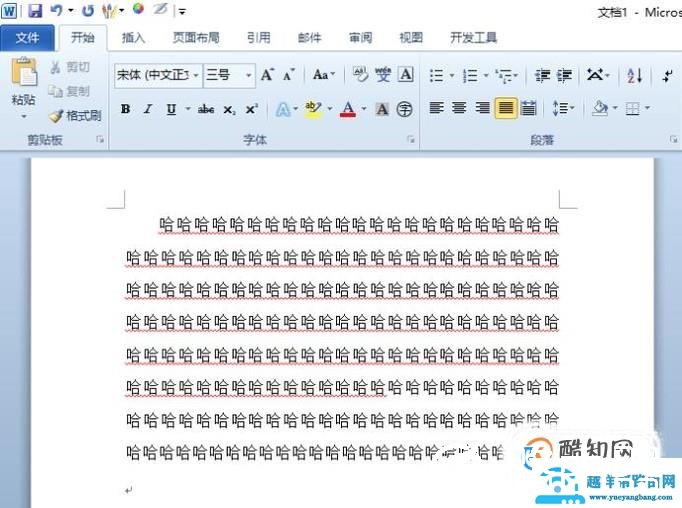Click the Shading paint bucket icon
Screen dimensions: 682x508
(600, 108)
